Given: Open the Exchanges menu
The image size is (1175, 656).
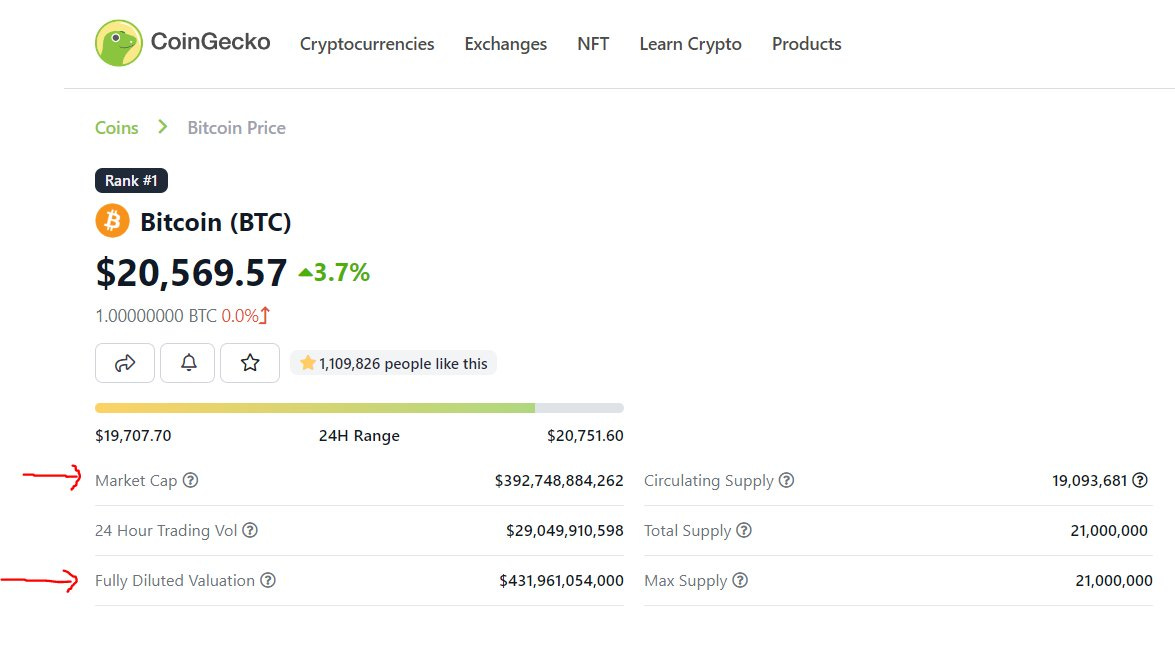Looking at the screenshot, I should click(506, 44).
